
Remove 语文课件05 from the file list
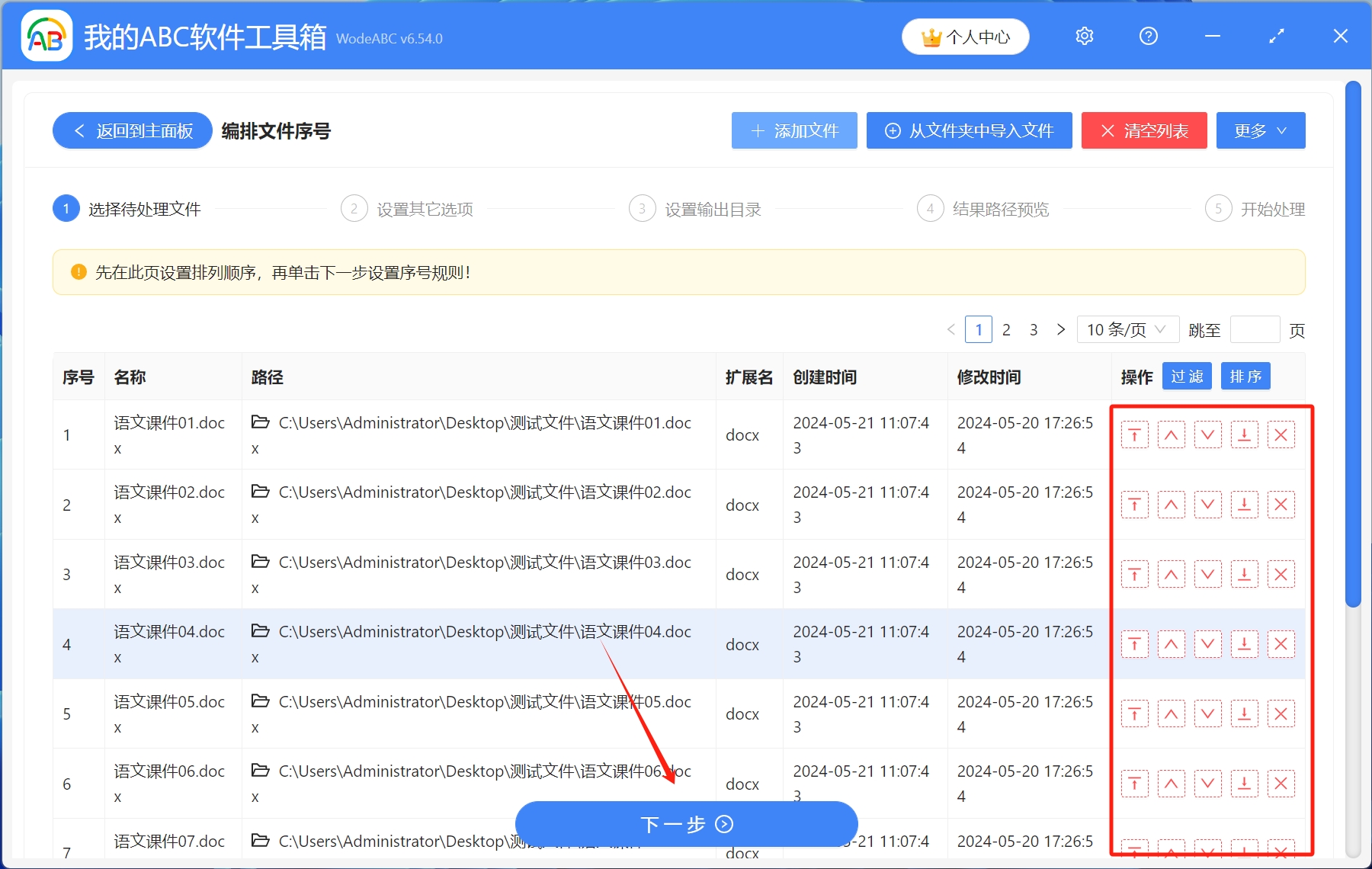1281,713
